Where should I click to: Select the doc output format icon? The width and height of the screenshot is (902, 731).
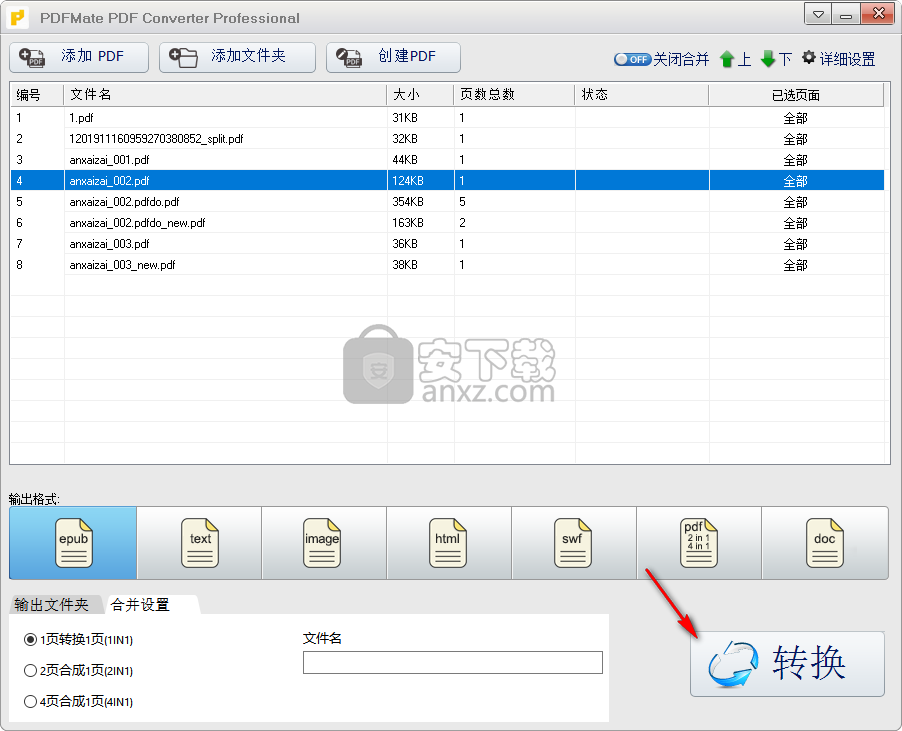pyautogui.click(x=824, y=543)
